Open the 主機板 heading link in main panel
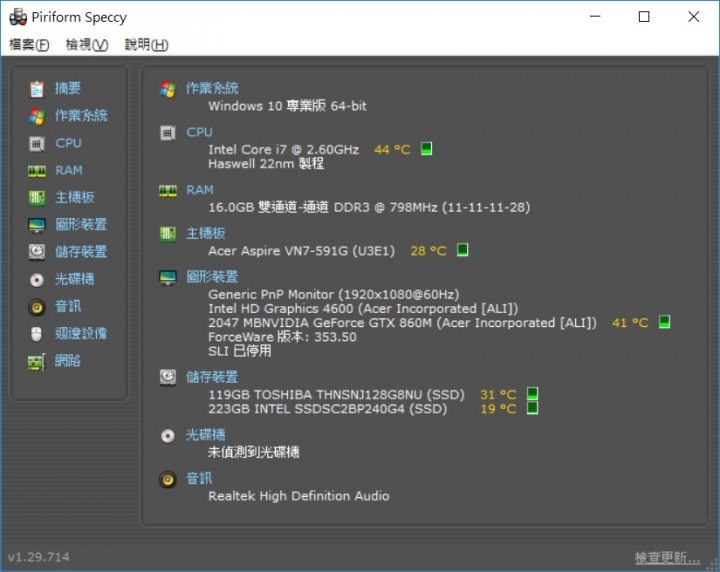The width and height of the screenshot is (720, 572). tap(205, 233)
